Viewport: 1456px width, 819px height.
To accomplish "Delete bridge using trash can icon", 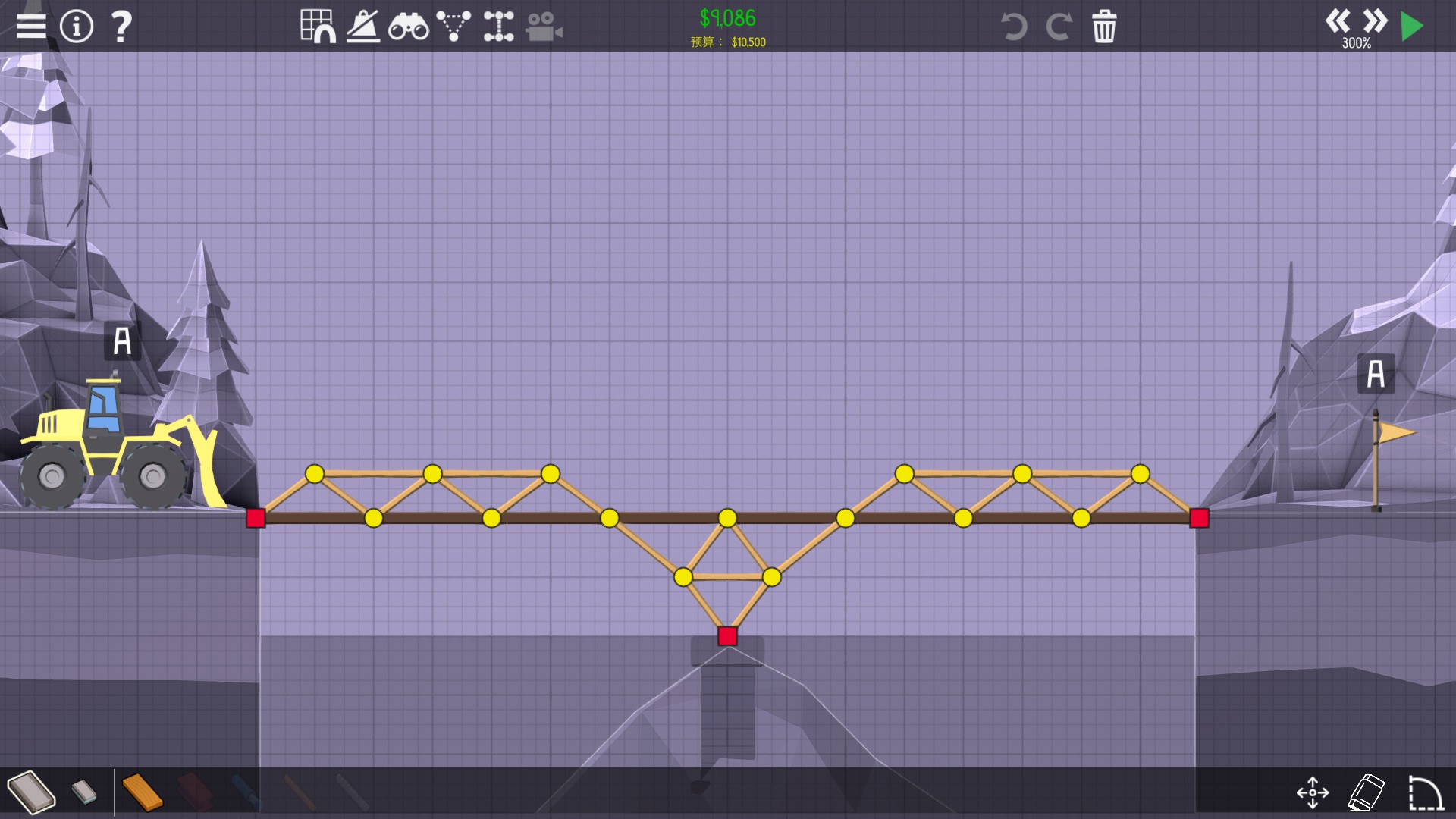I will pyautogui.click(x=1104, y=27).
